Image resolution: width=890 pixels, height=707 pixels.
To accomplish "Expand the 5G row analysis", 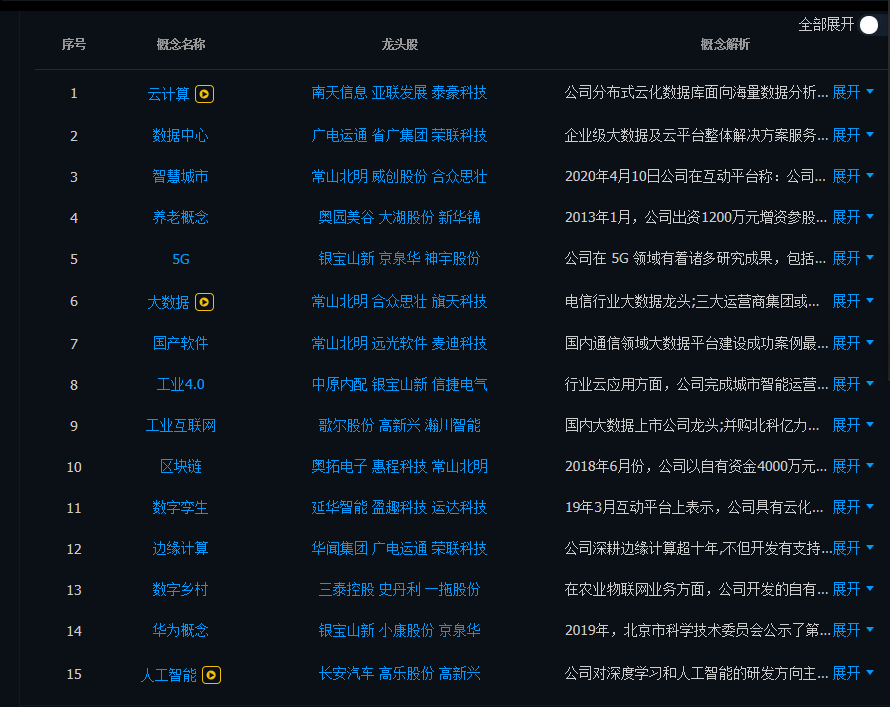I will (853, 258).
